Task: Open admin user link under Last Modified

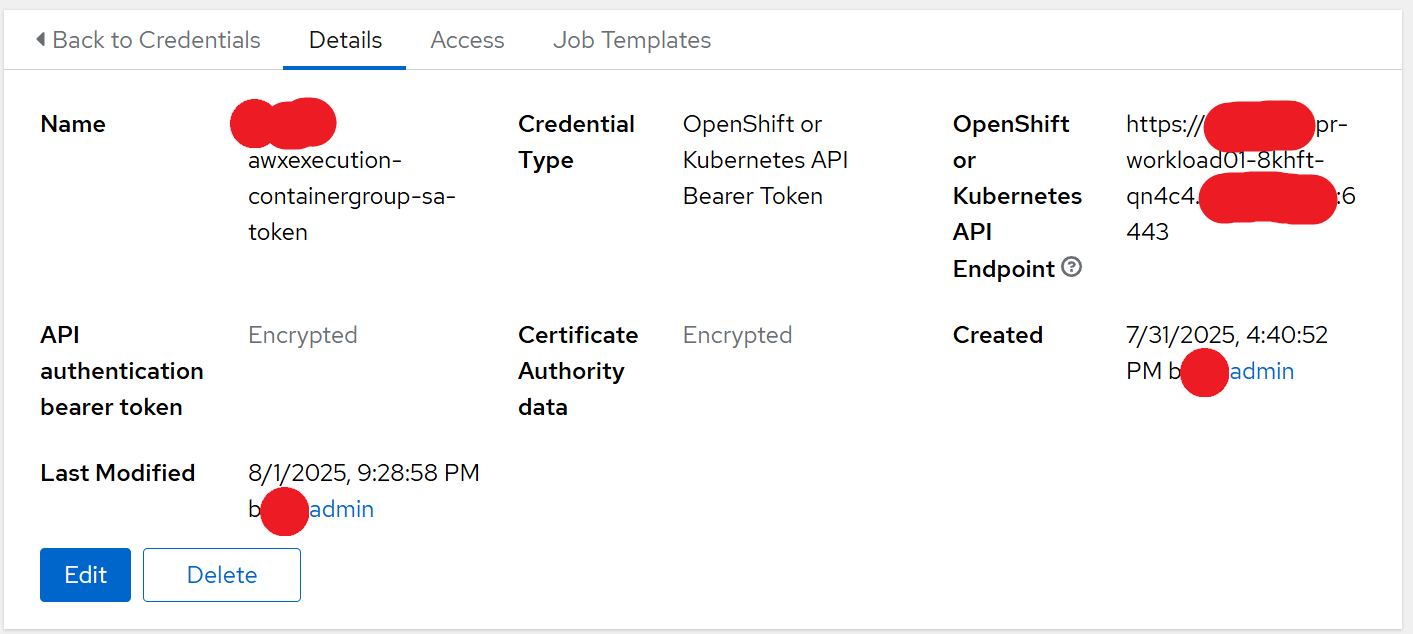Action: click(342, 510)
